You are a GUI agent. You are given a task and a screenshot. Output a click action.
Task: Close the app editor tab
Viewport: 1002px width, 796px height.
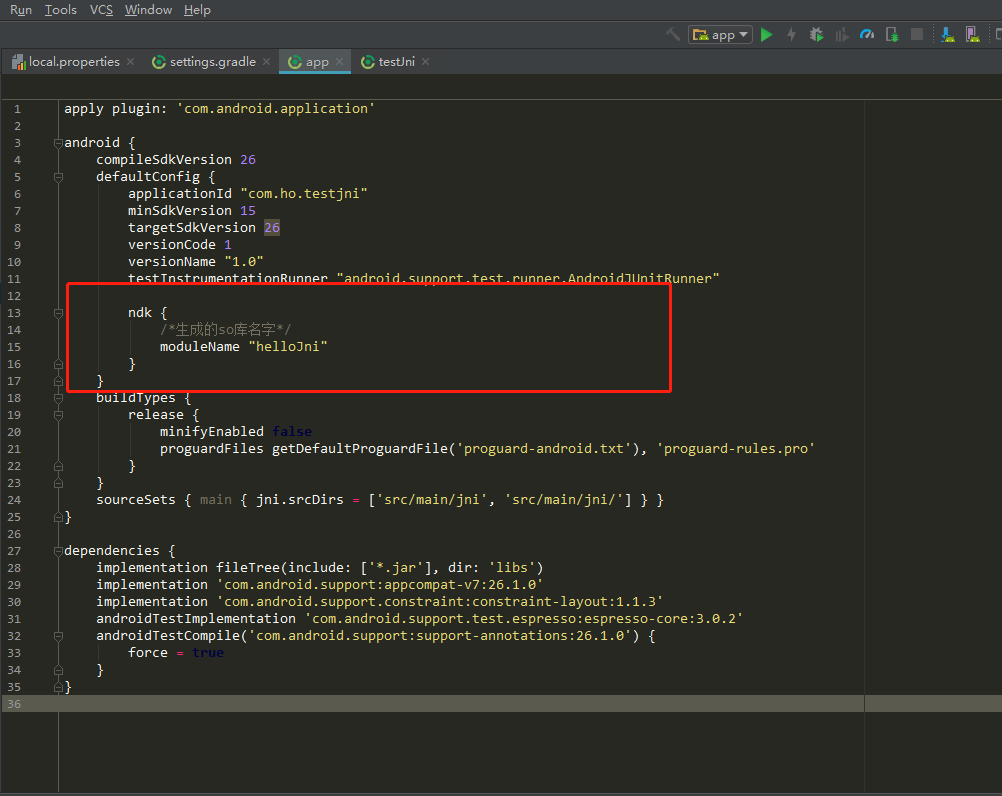(339, 61)
